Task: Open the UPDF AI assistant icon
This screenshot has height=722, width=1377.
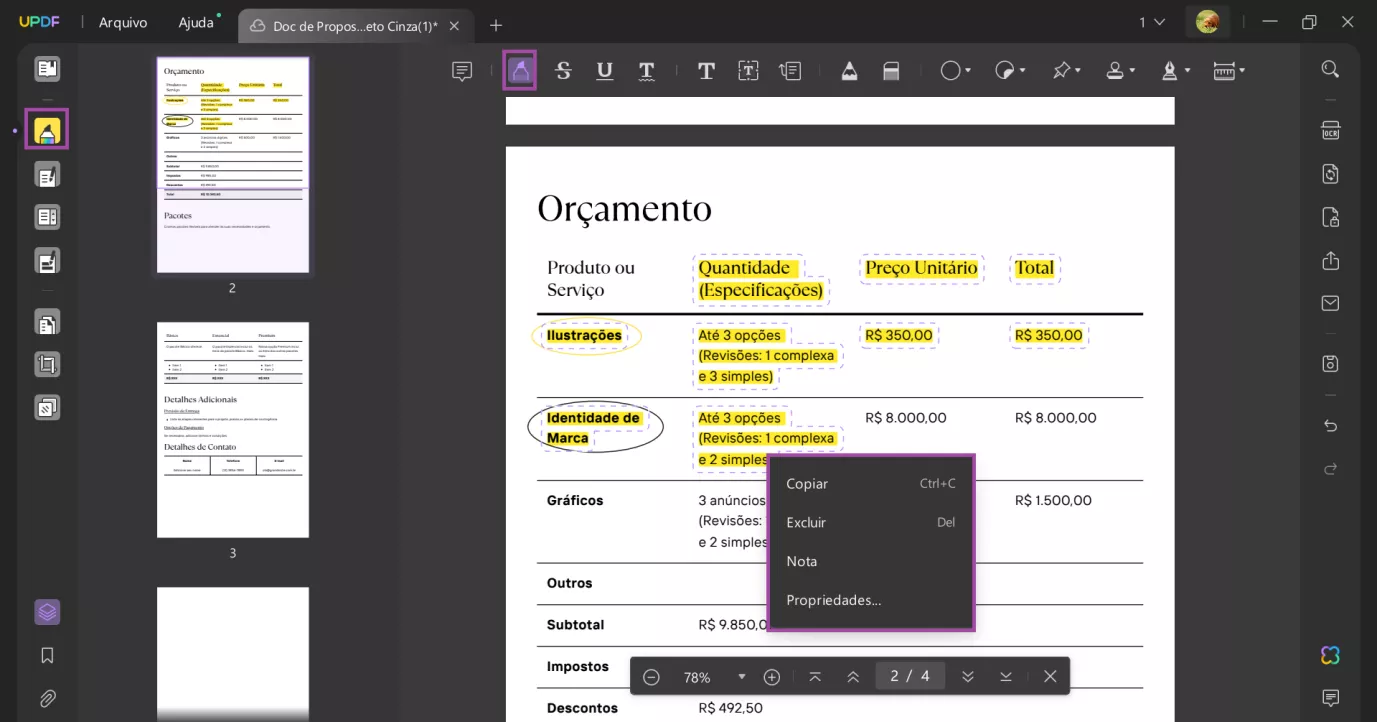Action: coord(1330,655)
